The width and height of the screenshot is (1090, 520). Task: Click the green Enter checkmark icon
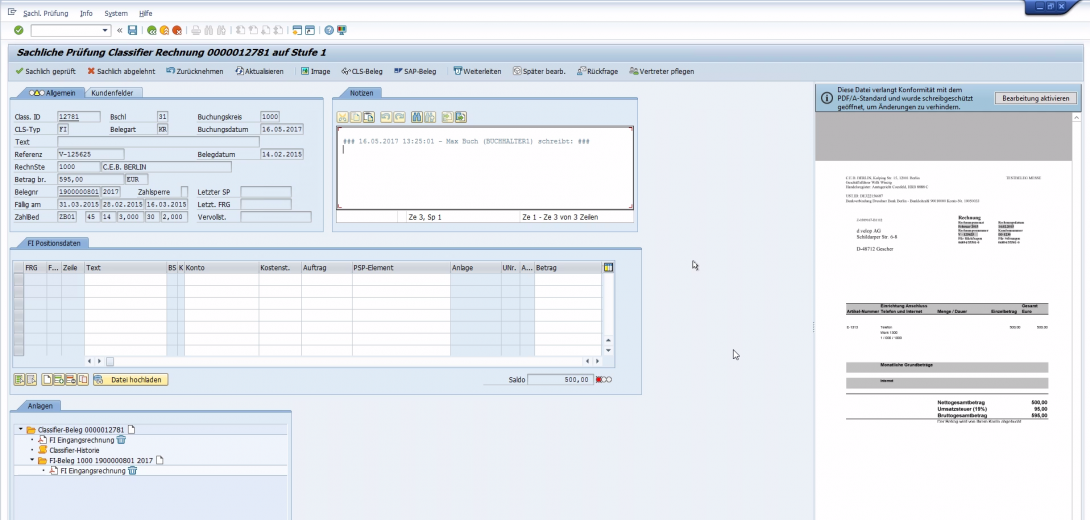(x=19, y=31)
